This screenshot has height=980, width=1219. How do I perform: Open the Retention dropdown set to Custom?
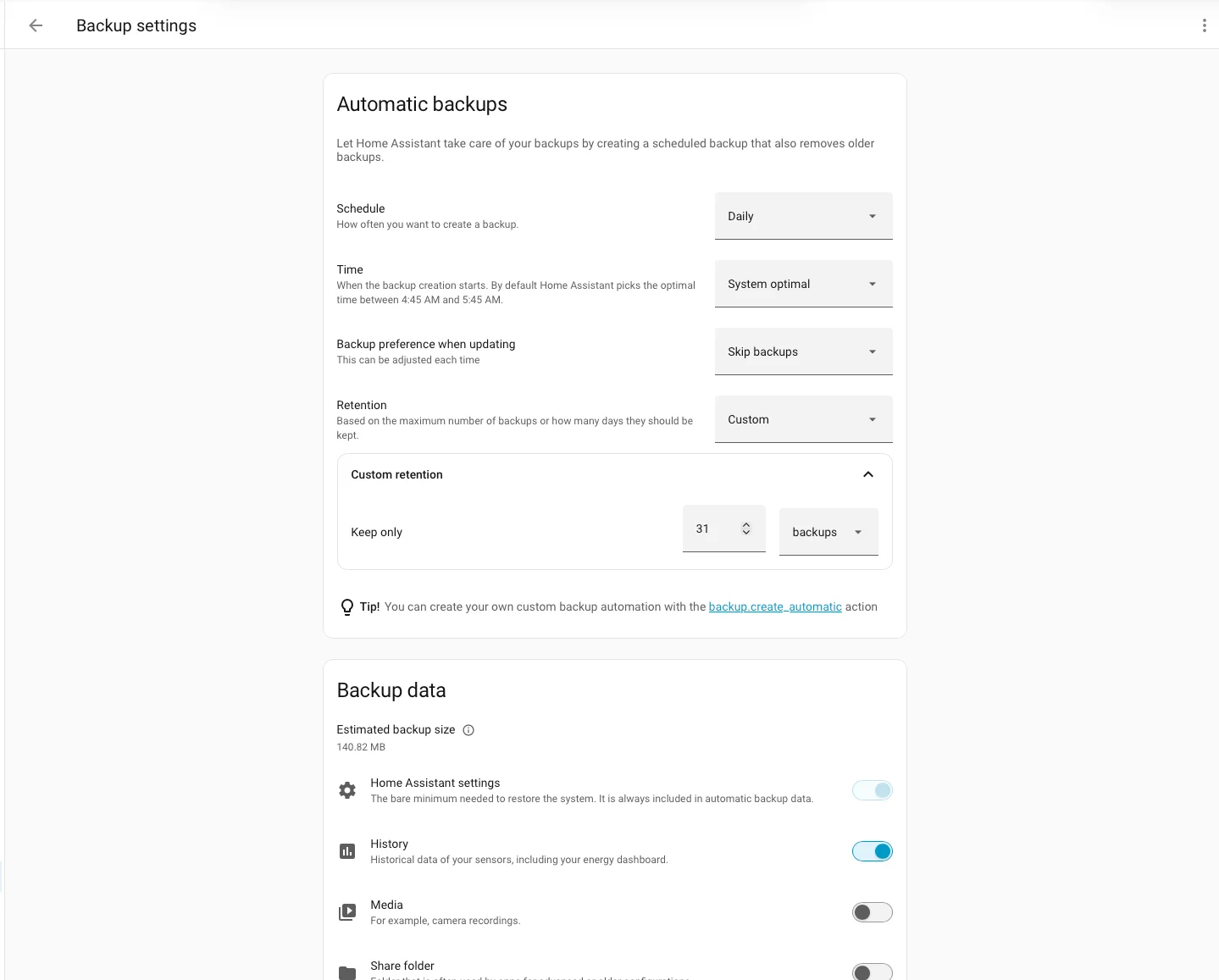click(x=804, y=419)
